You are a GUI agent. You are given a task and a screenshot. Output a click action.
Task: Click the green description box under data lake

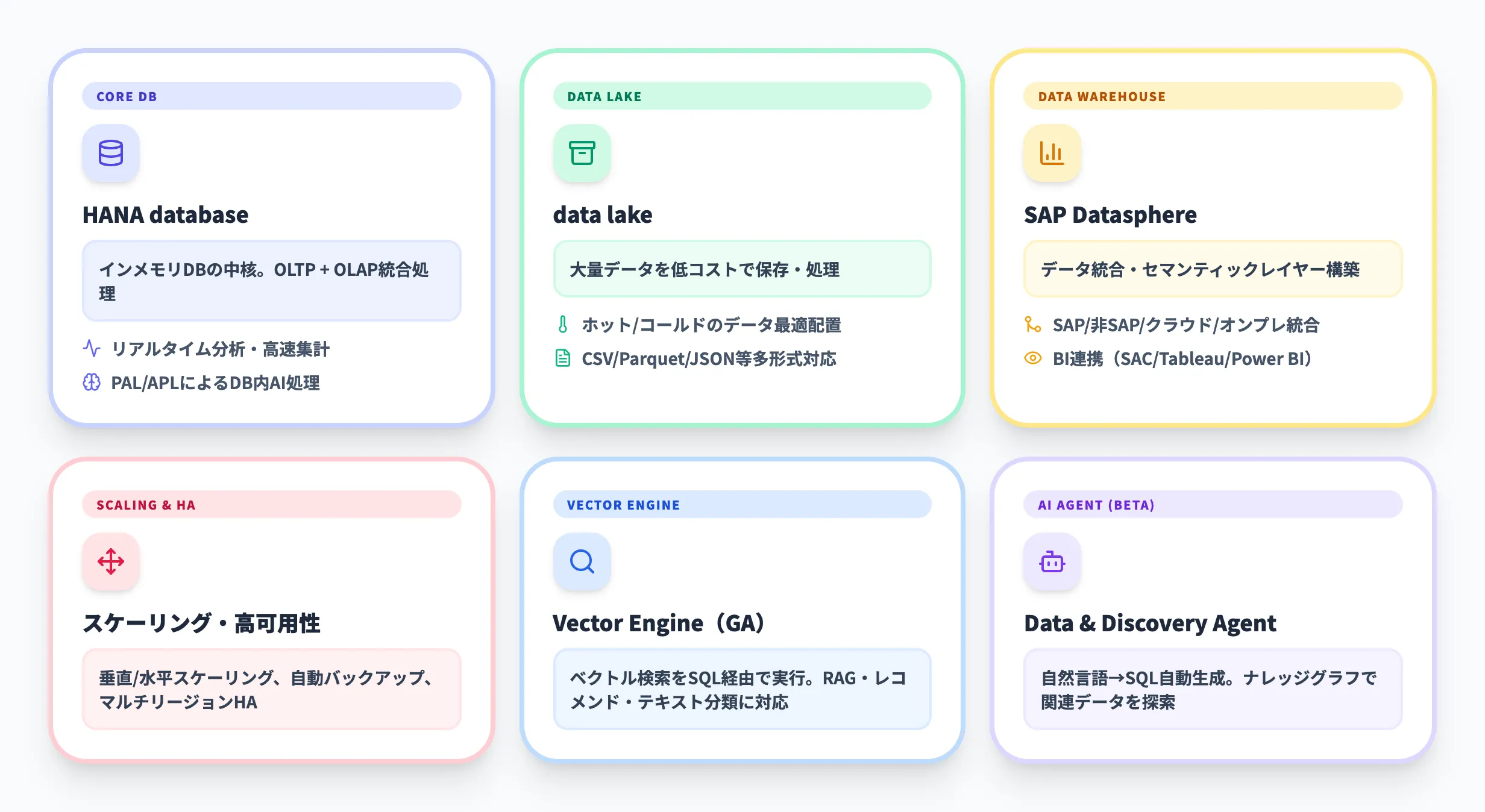click(742, 269)
